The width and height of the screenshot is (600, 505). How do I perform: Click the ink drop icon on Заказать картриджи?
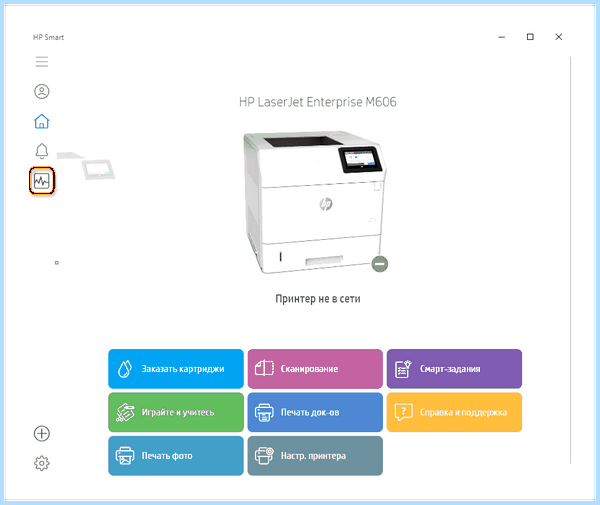point(125,369)
